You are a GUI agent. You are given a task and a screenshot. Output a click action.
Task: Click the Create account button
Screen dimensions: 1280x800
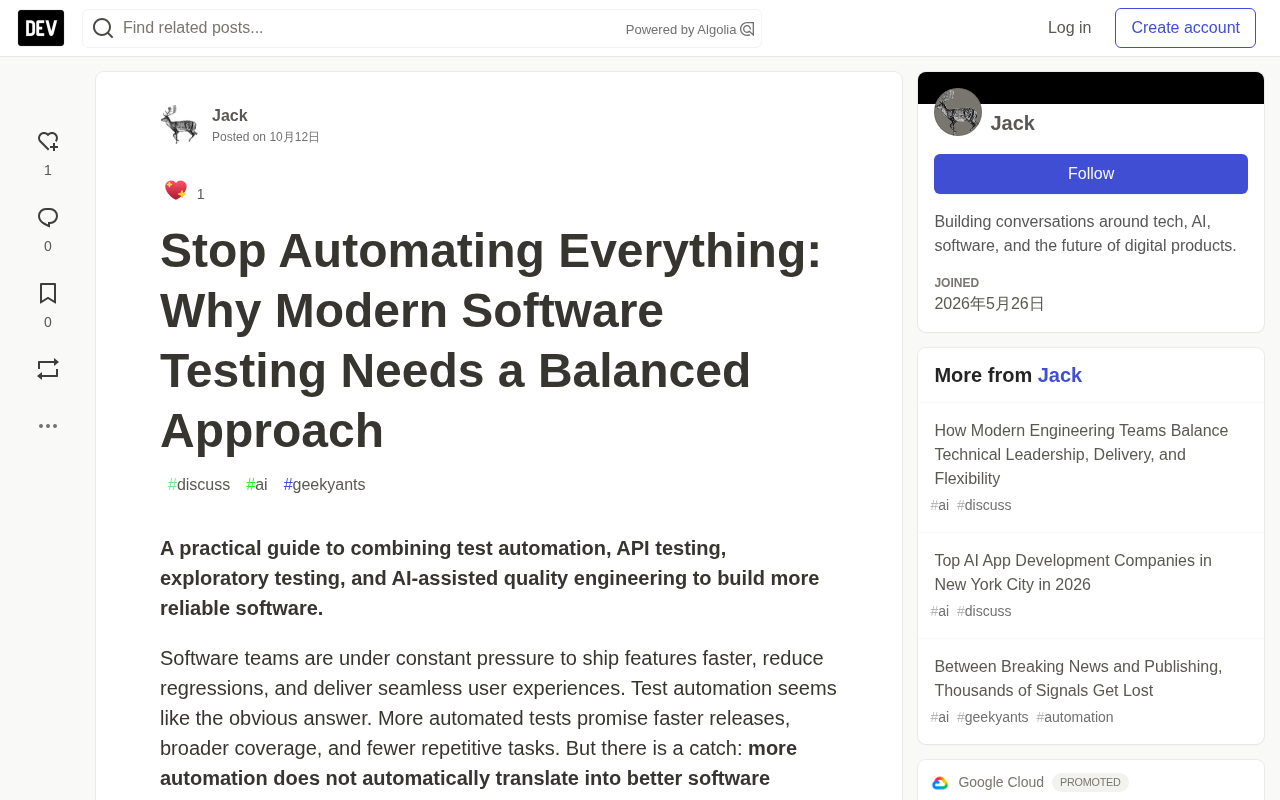click(1185, 28)
